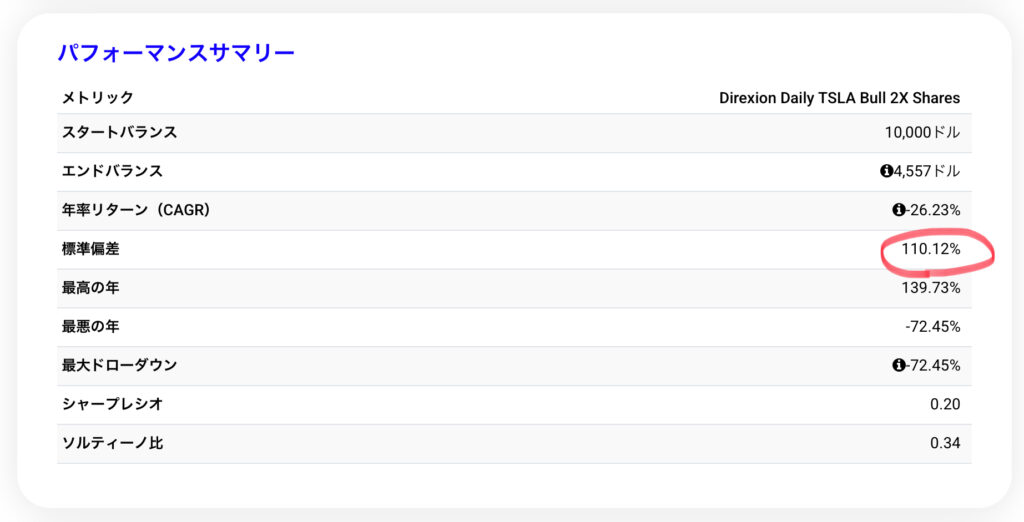
Task: Click the 最悪の年 row label
Action: click(x=91, y=326)
